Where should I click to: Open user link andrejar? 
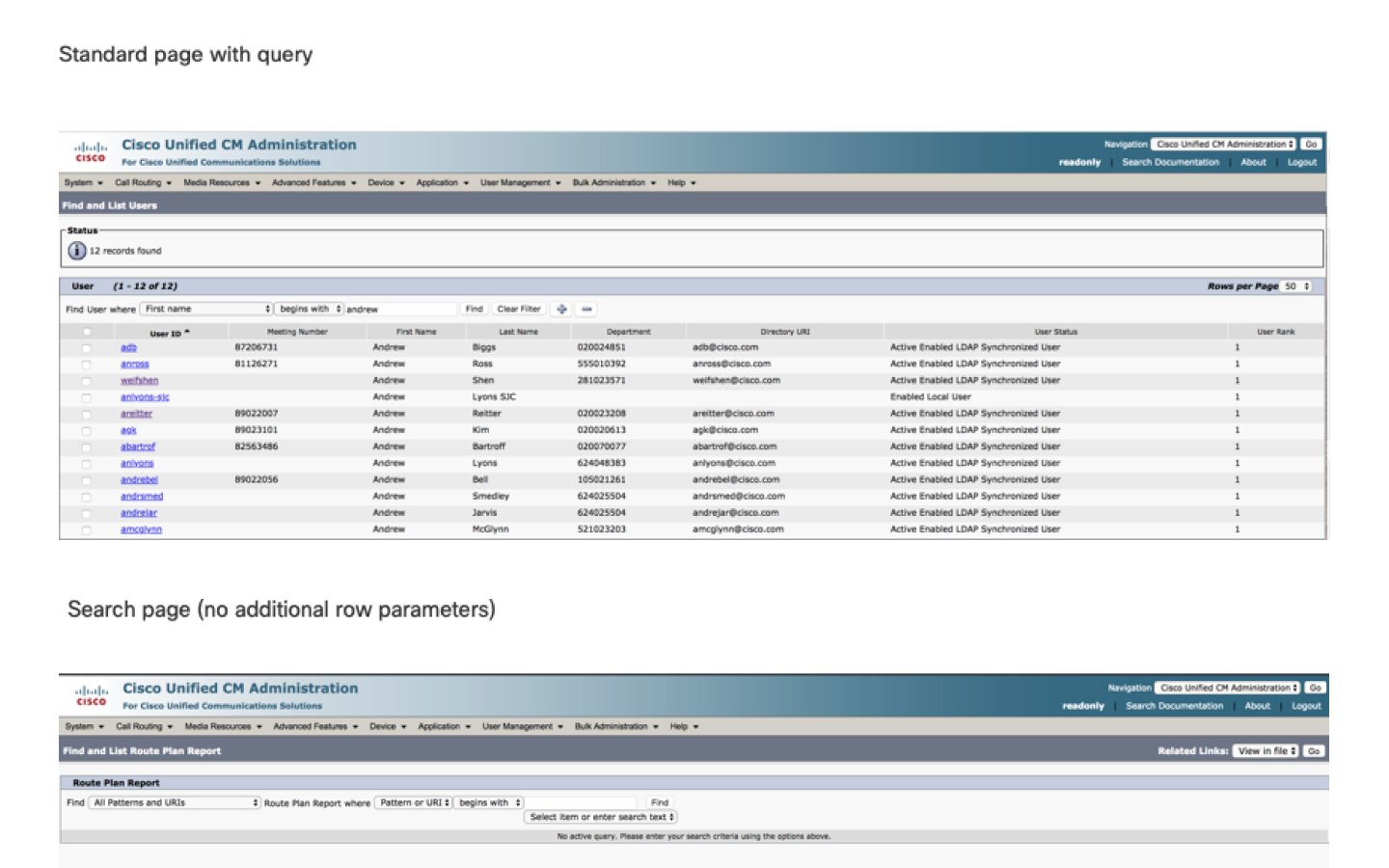tap(139, 513)
